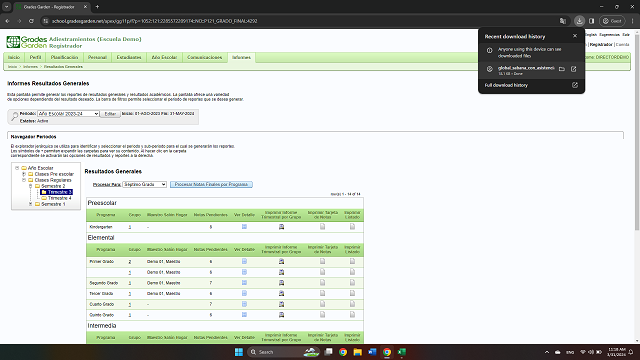Image resolution: width=640 pixels, height=360 pixels.
Task: Switch to the Planificación tab
Action: [64, 57]
